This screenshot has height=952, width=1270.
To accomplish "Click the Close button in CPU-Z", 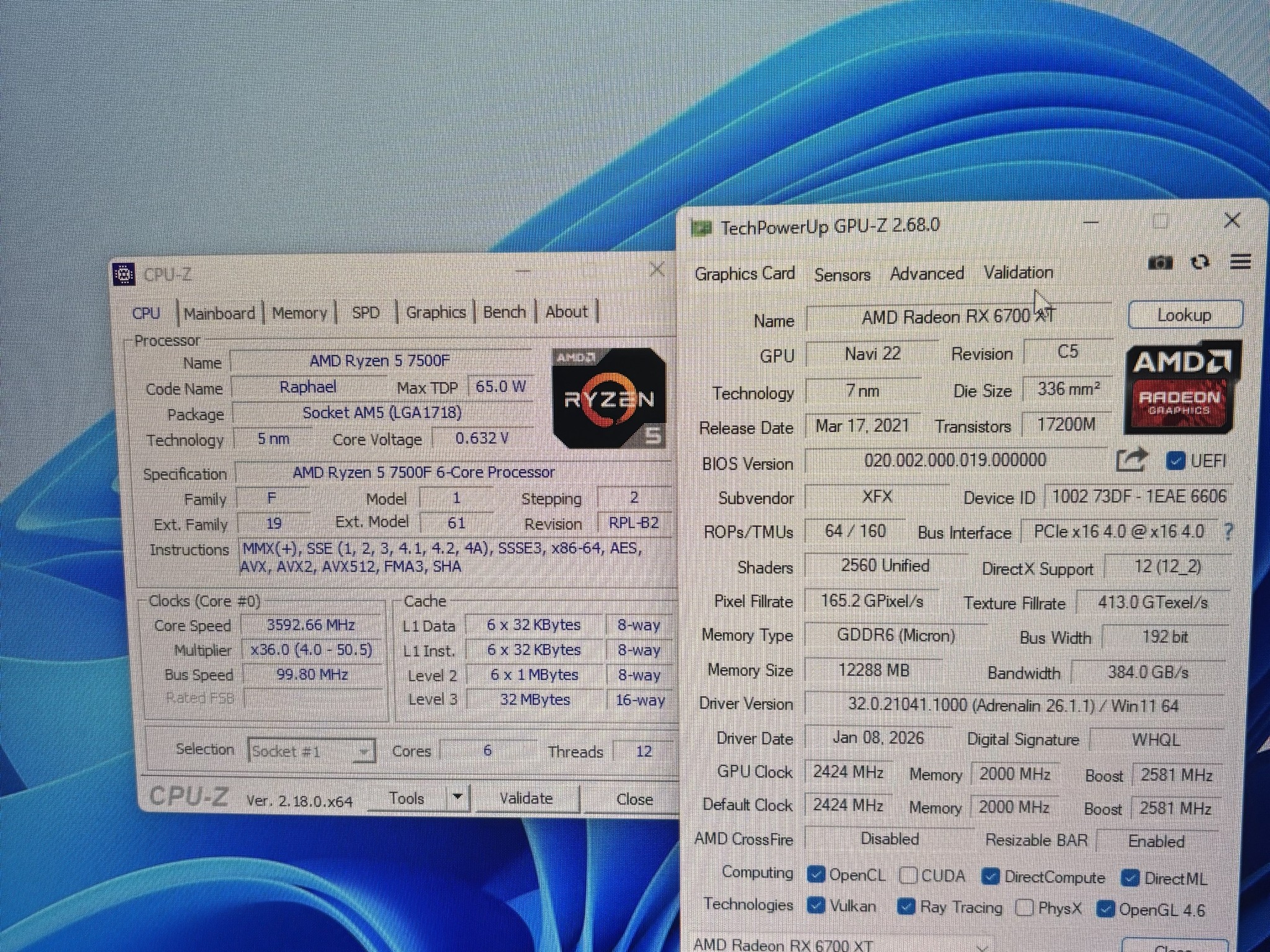I will (634, 800).
